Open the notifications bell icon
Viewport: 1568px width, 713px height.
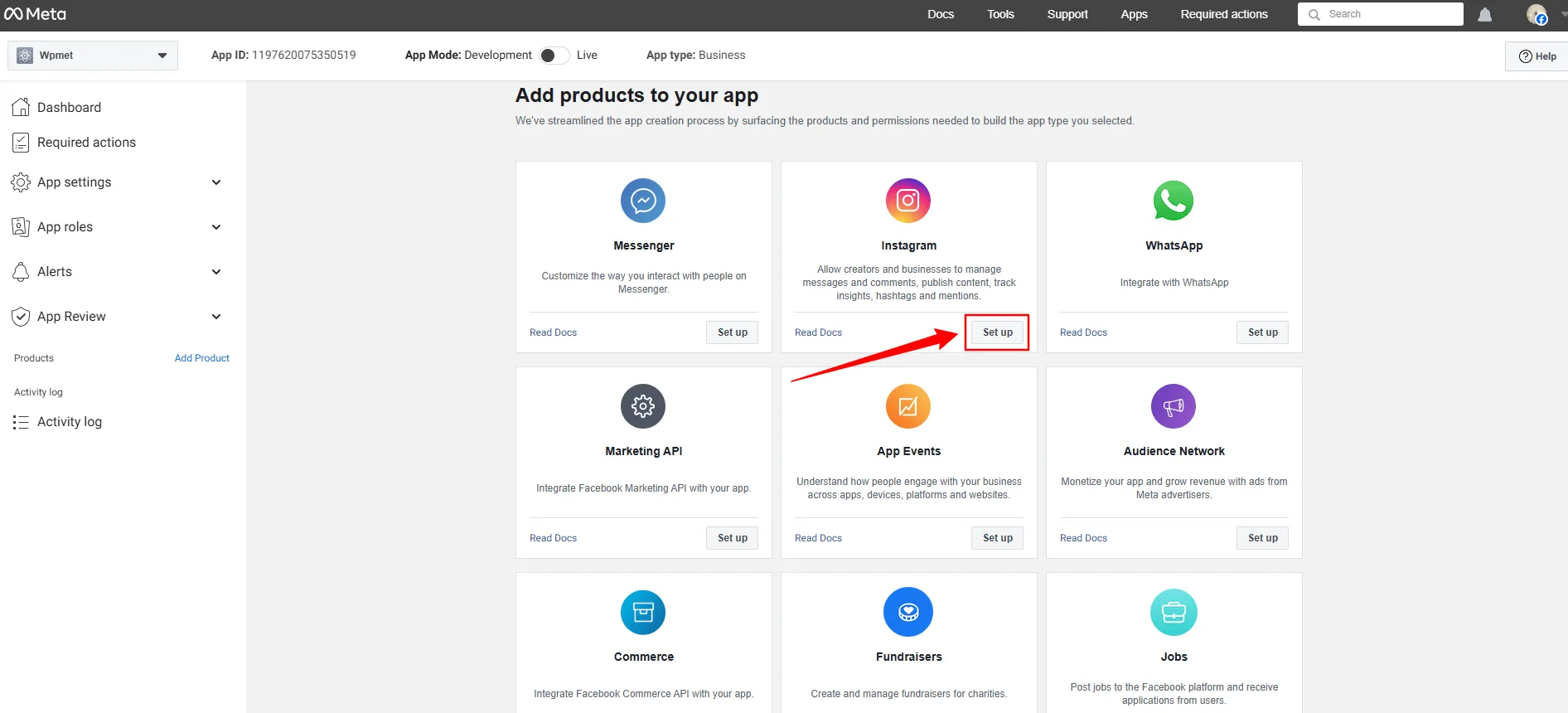[1484, 14]
